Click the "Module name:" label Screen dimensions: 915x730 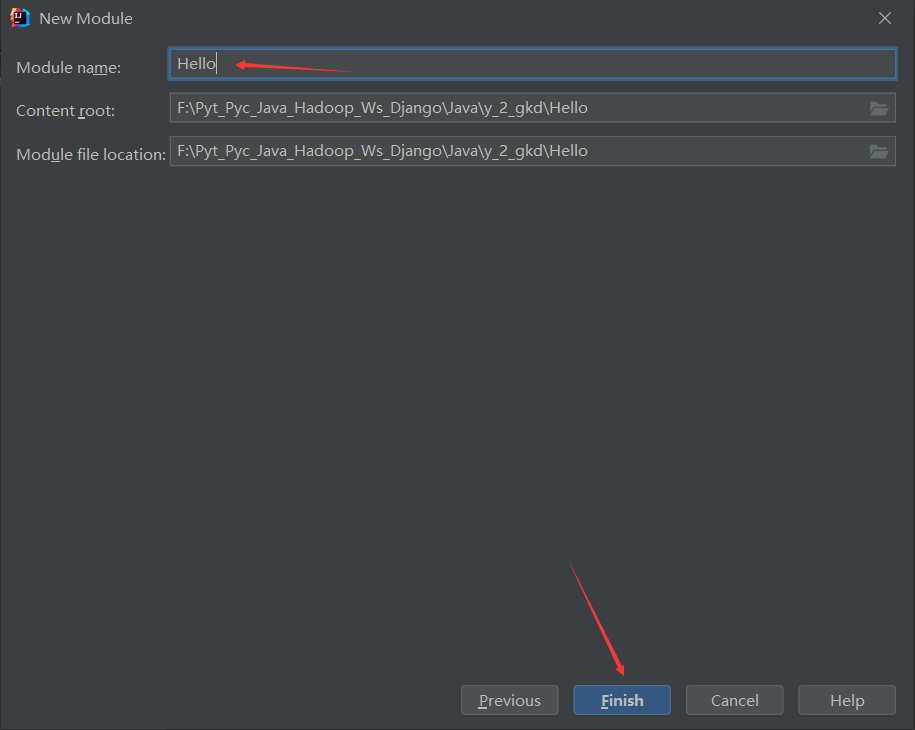(69, 68)
